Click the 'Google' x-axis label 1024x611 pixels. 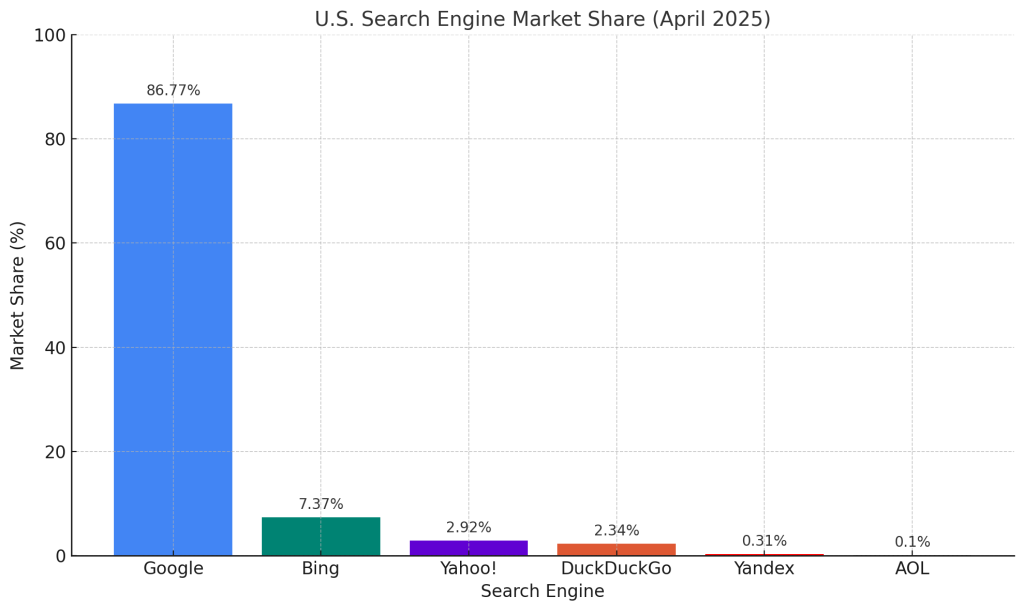pyautogui.click(x=173, y=569)
